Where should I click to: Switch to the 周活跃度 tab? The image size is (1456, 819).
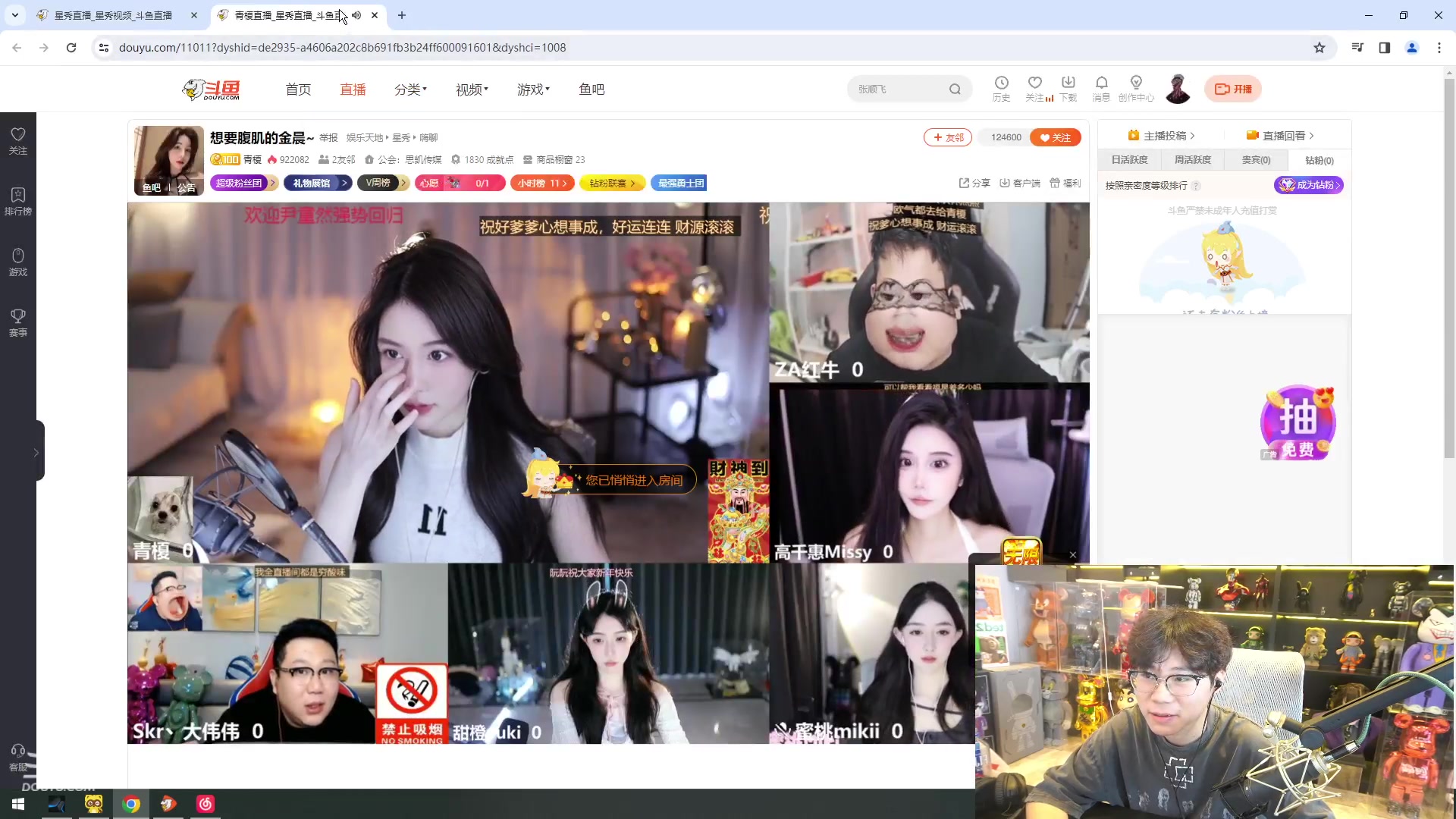click(1191, 159)
